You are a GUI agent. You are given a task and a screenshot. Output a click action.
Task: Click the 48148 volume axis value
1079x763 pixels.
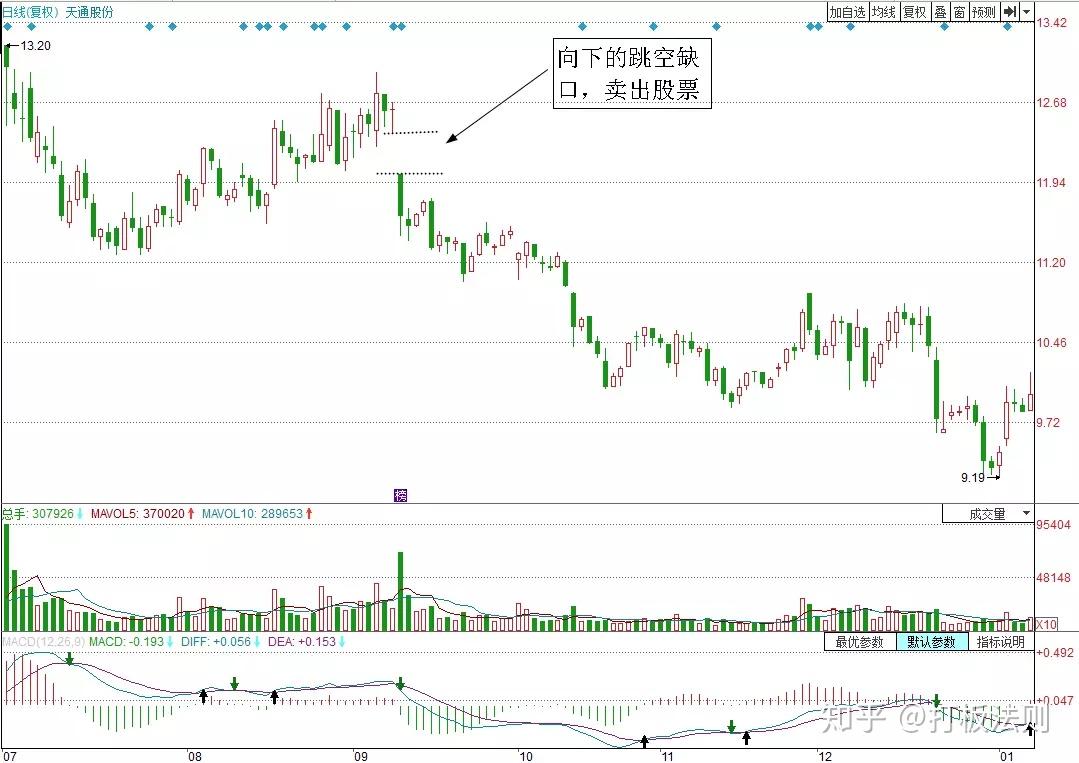[x=1054, y=578]
